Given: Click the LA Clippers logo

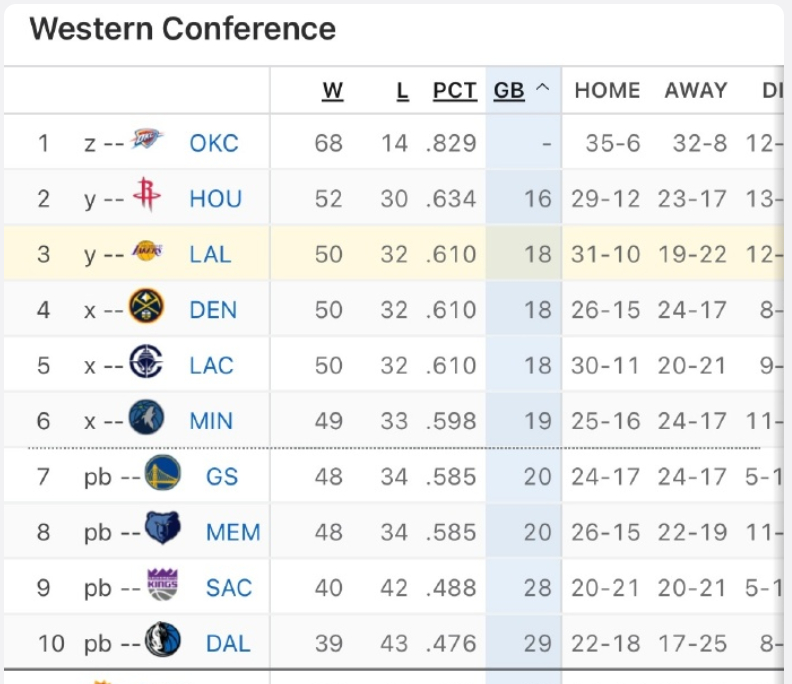Looking at the screenshot, I should pos(147,364).
